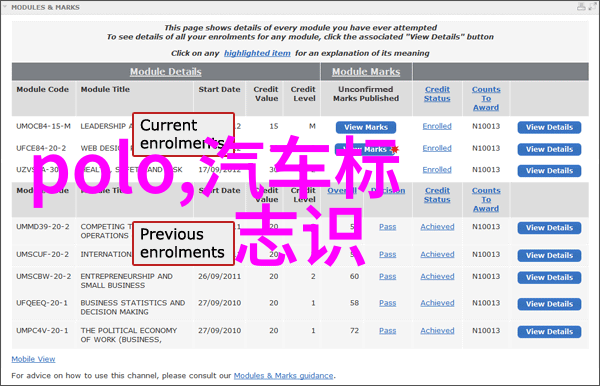
Task: Click credit value 15 for UMOCB4-15-M
Action: point(274,126)
